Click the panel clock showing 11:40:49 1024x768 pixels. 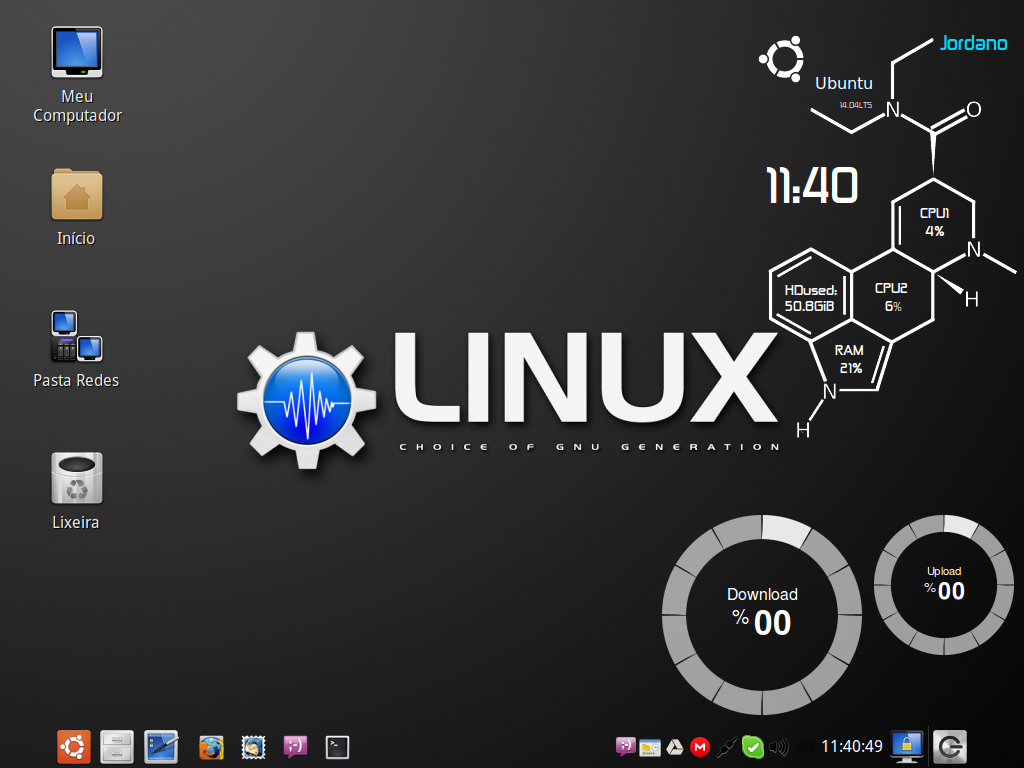tap(852, 746)
